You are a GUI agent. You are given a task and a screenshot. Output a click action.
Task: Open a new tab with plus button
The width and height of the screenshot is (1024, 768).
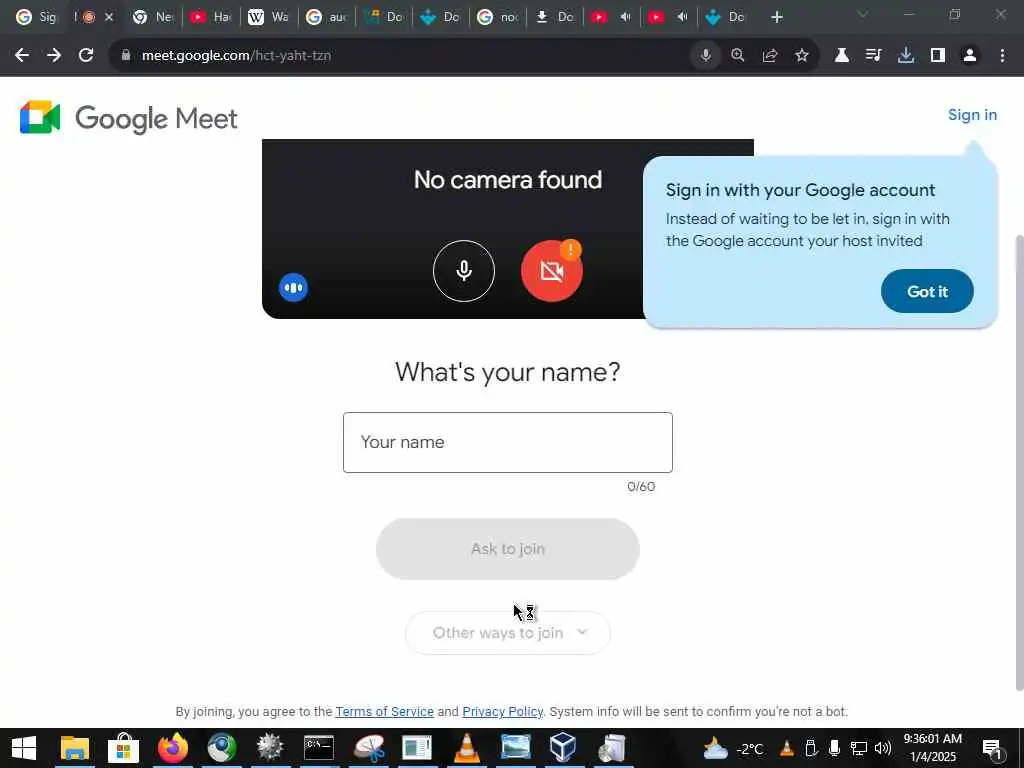point(776,17)
